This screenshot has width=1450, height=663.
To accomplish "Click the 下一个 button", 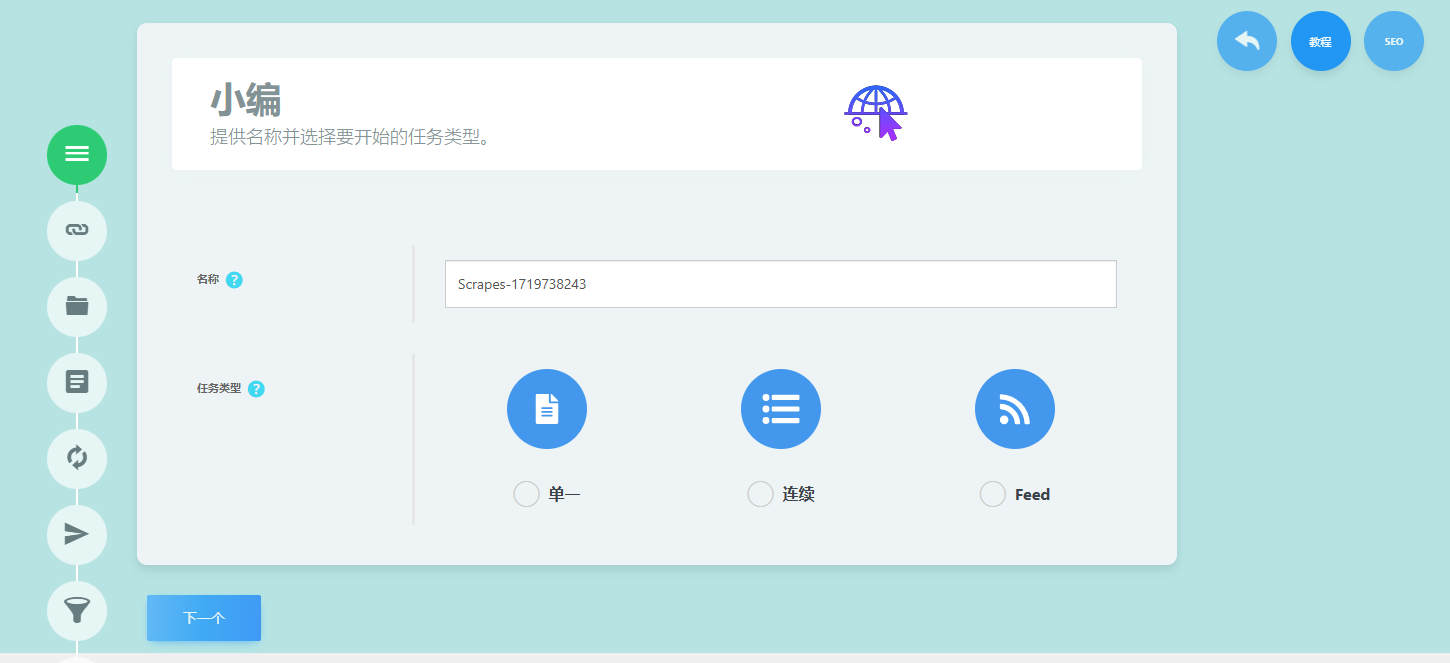I will coord(203,618).
